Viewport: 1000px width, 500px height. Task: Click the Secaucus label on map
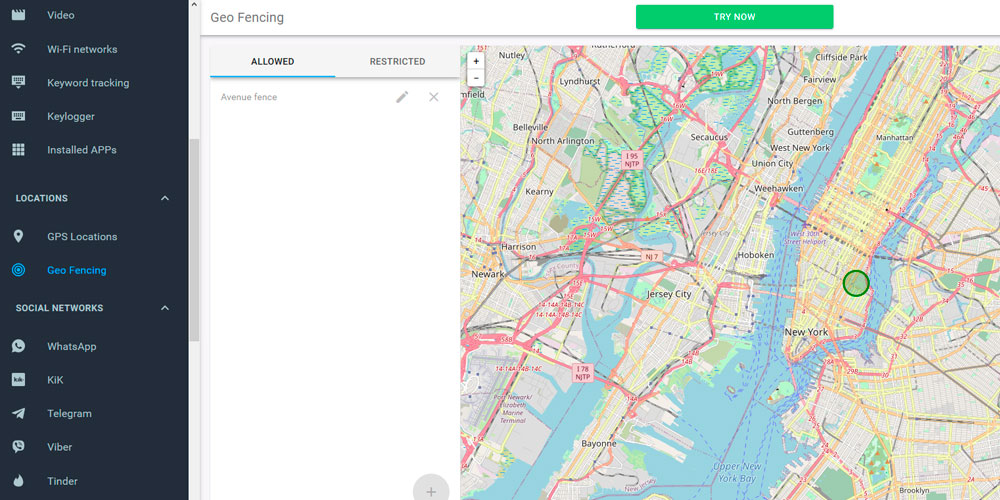pyautogui.click(x=709, y=137)
